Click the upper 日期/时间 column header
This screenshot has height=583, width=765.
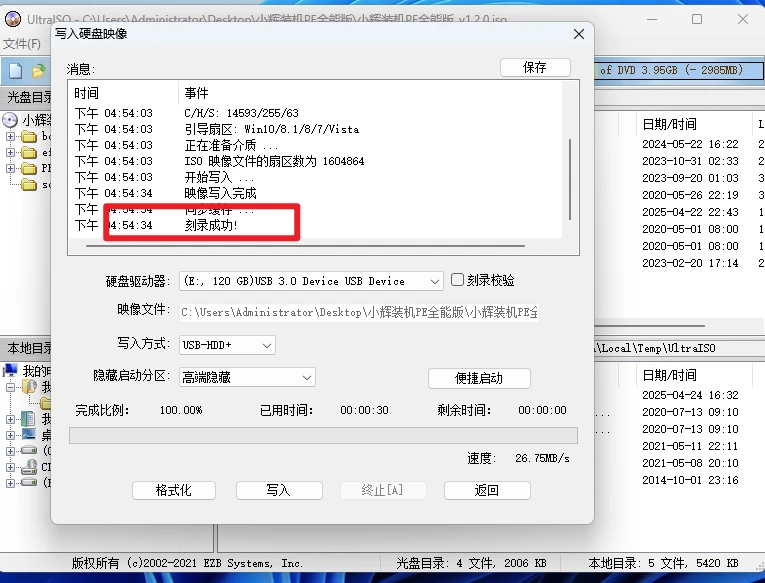pos(669,124)
